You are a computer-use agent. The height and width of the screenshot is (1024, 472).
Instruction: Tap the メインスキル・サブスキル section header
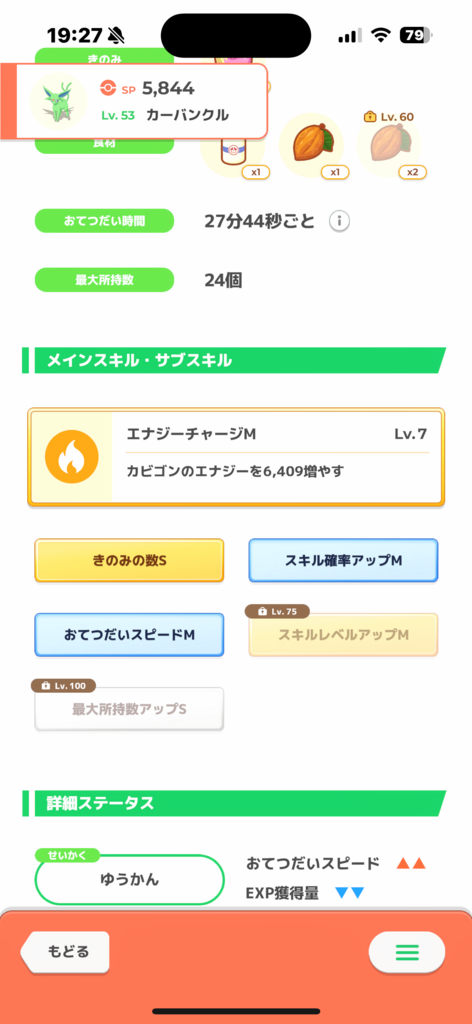[x=234, y=360]
